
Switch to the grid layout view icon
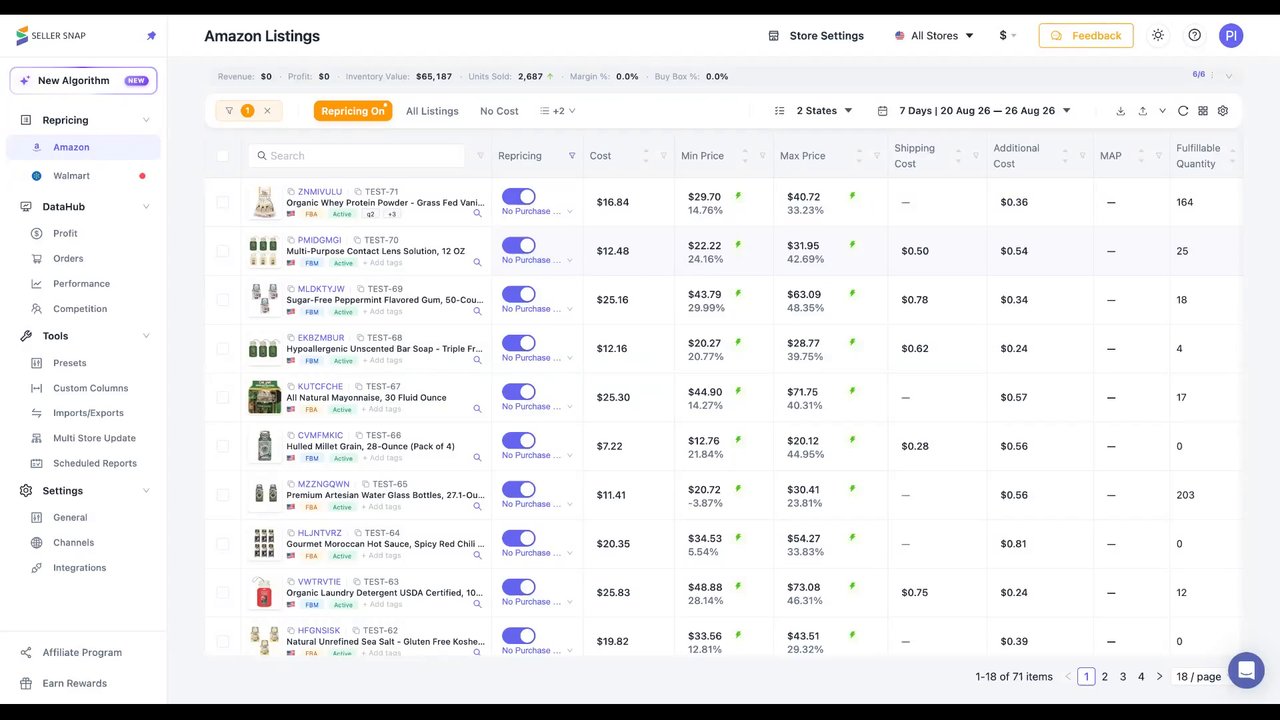click(x=1203, y=111)
